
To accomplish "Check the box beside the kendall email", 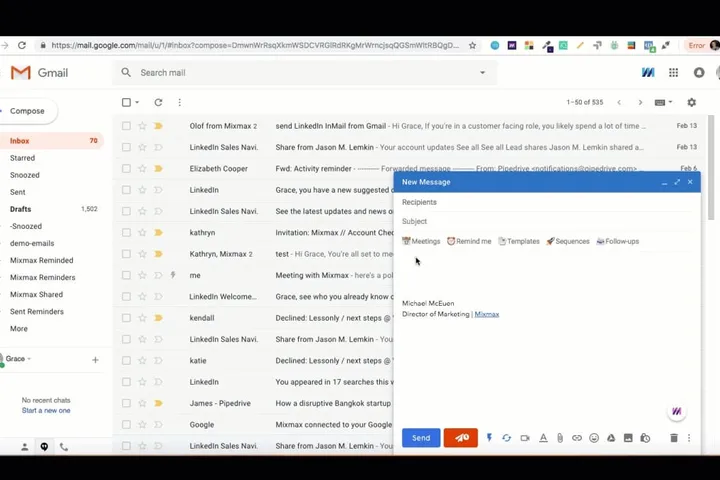I will [126, 318].
